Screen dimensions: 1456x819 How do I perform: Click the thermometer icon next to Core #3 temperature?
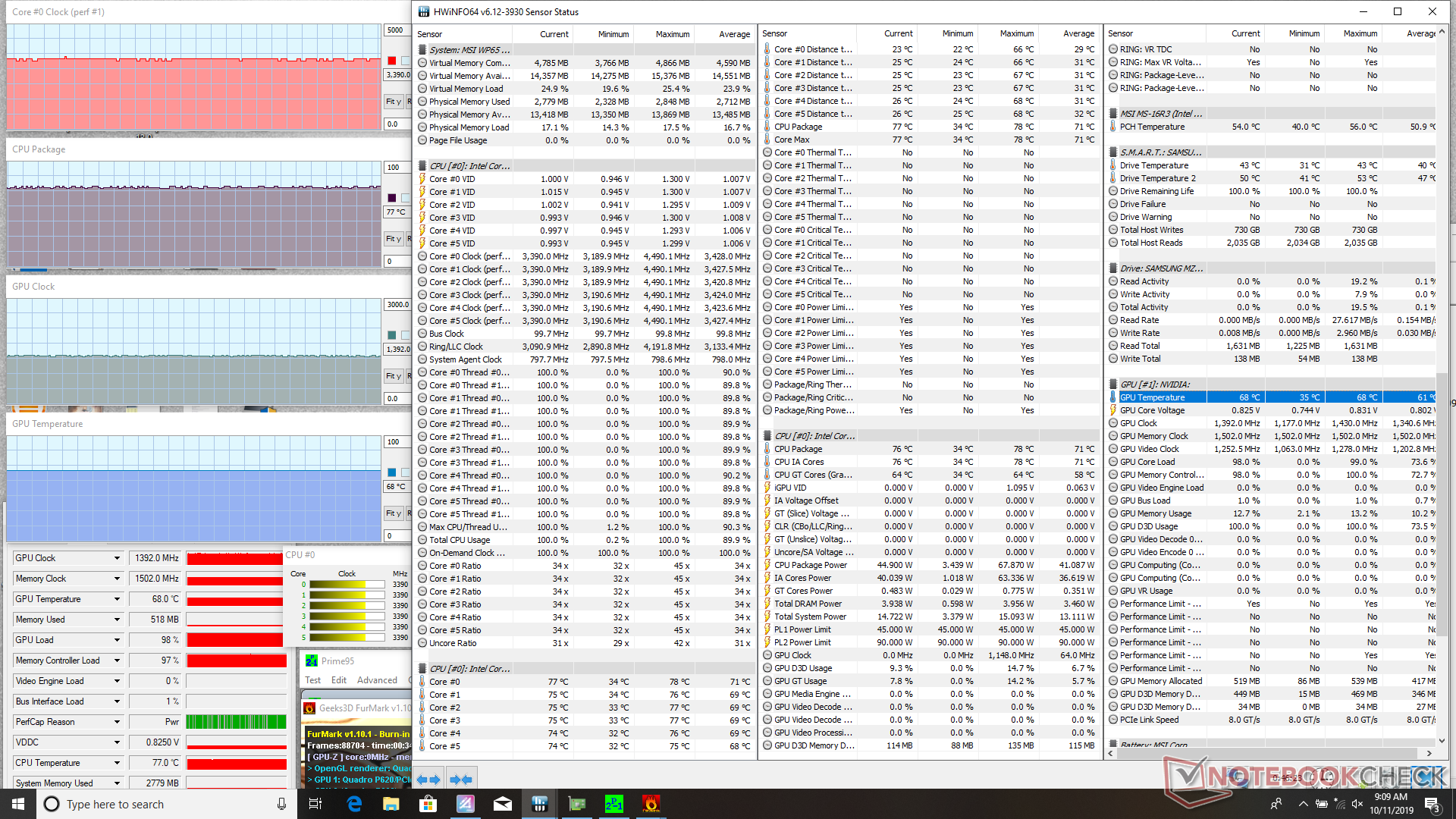point(422,720)
